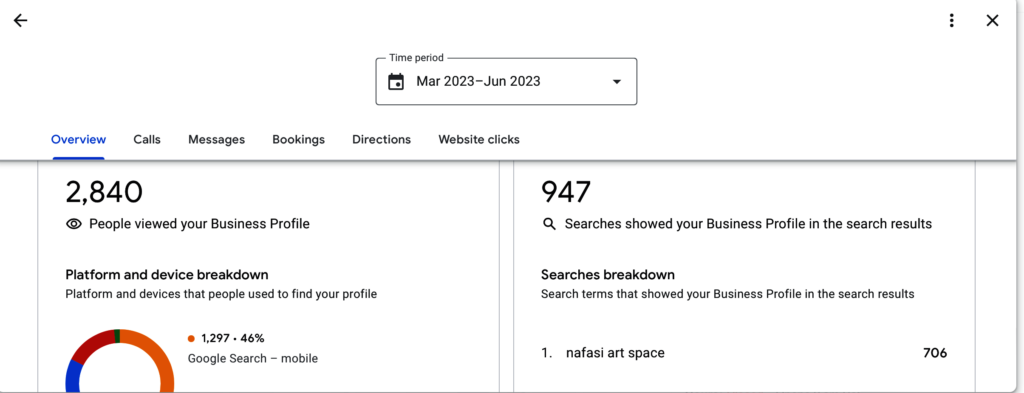Select 'Searches showed your Business Profile' description
Image resolution: width=1024 pixels, height=393 pixels.
748,224
